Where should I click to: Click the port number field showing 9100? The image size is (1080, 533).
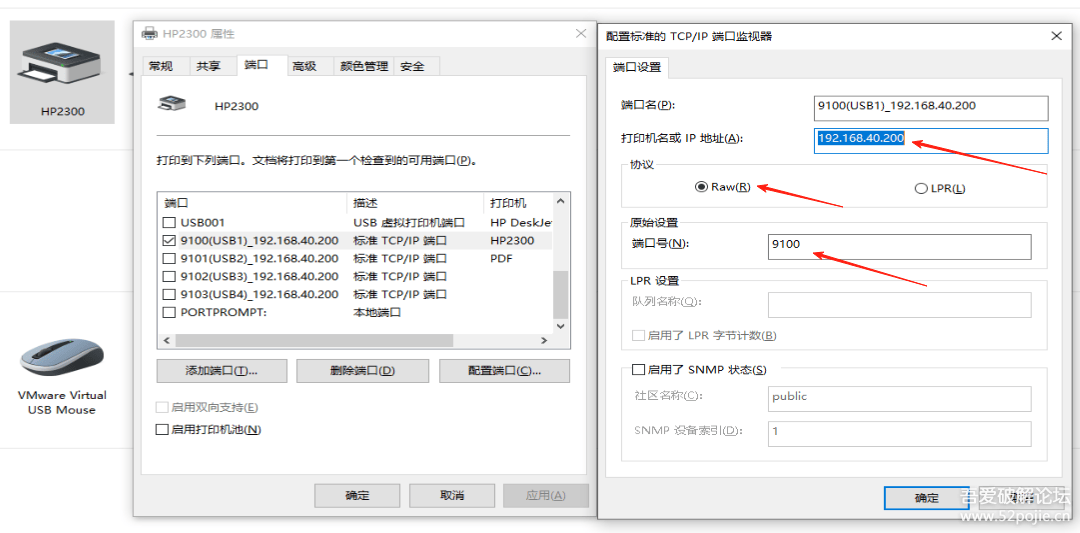click(x=898, y=245)
